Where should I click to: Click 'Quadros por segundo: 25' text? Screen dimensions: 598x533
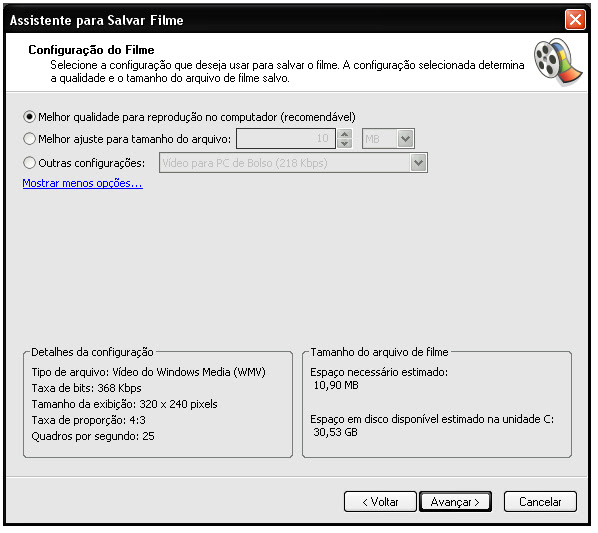click(93, 436)
